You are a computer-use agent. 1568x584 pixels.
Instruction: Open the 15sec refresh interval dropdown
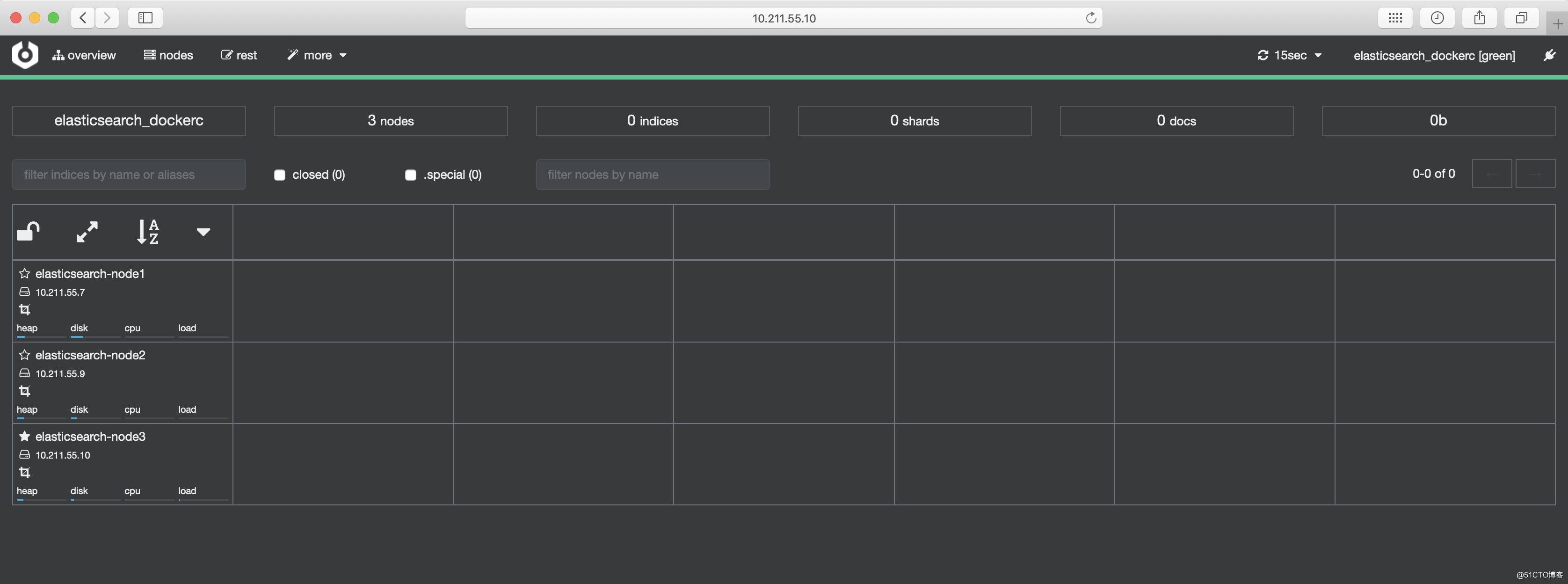[x=1289, y=55]
